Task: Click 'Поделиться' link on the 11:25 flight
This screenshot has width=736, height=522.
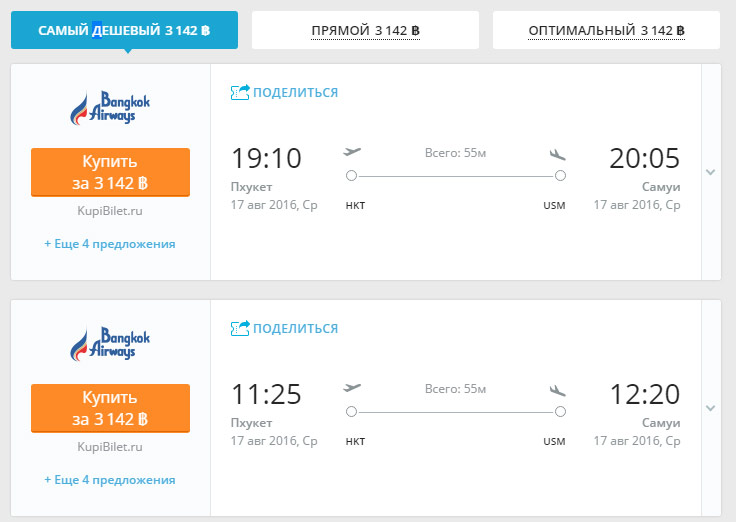Action: (295, 329)
